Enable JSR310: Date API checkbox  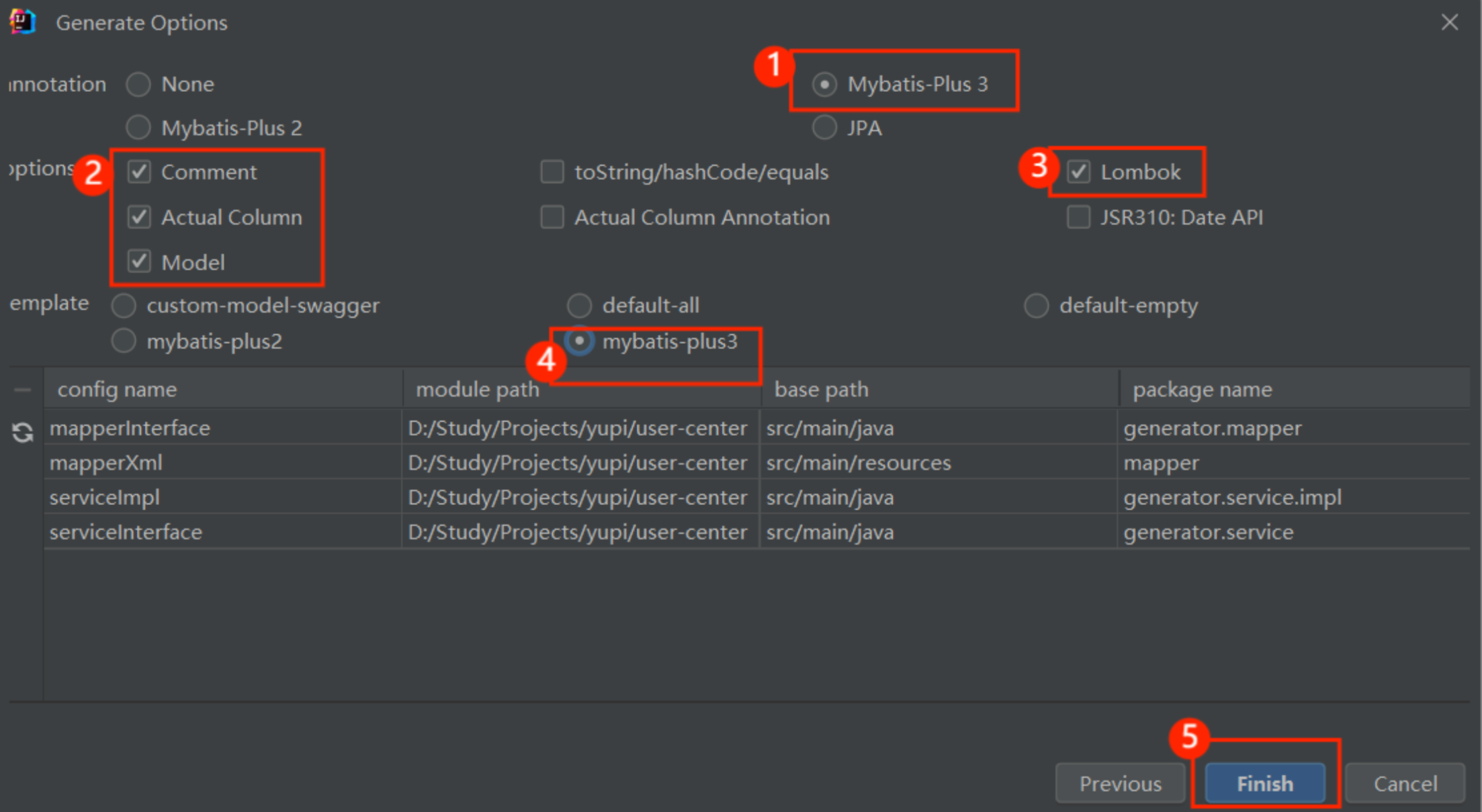point(1078,218)
